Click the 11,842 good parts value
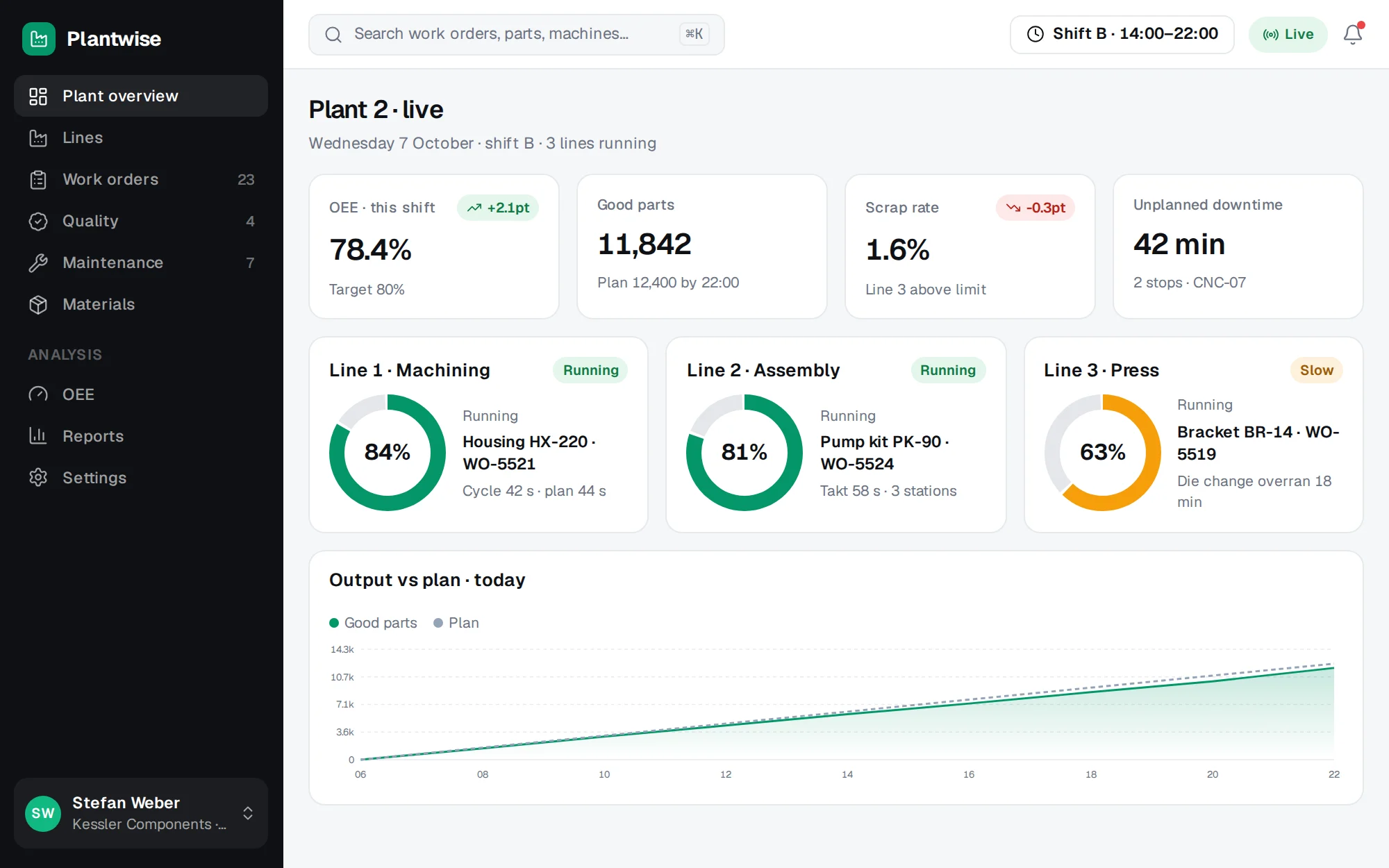Image resolution: width=1389 pixels, height=868 pixels. pos(644,244)
